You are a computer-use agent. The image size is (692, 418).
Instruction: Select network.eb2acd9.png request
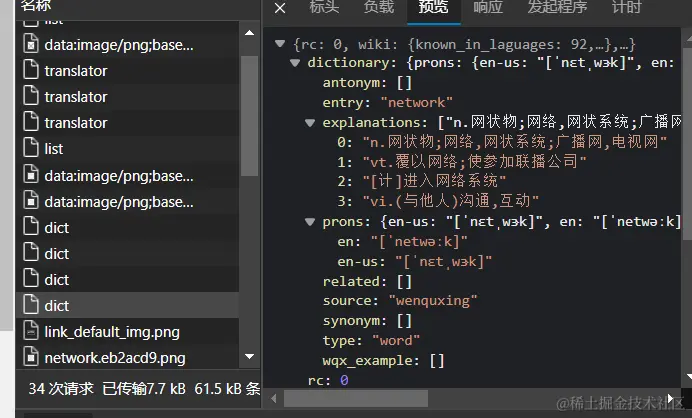coord(128,358)
